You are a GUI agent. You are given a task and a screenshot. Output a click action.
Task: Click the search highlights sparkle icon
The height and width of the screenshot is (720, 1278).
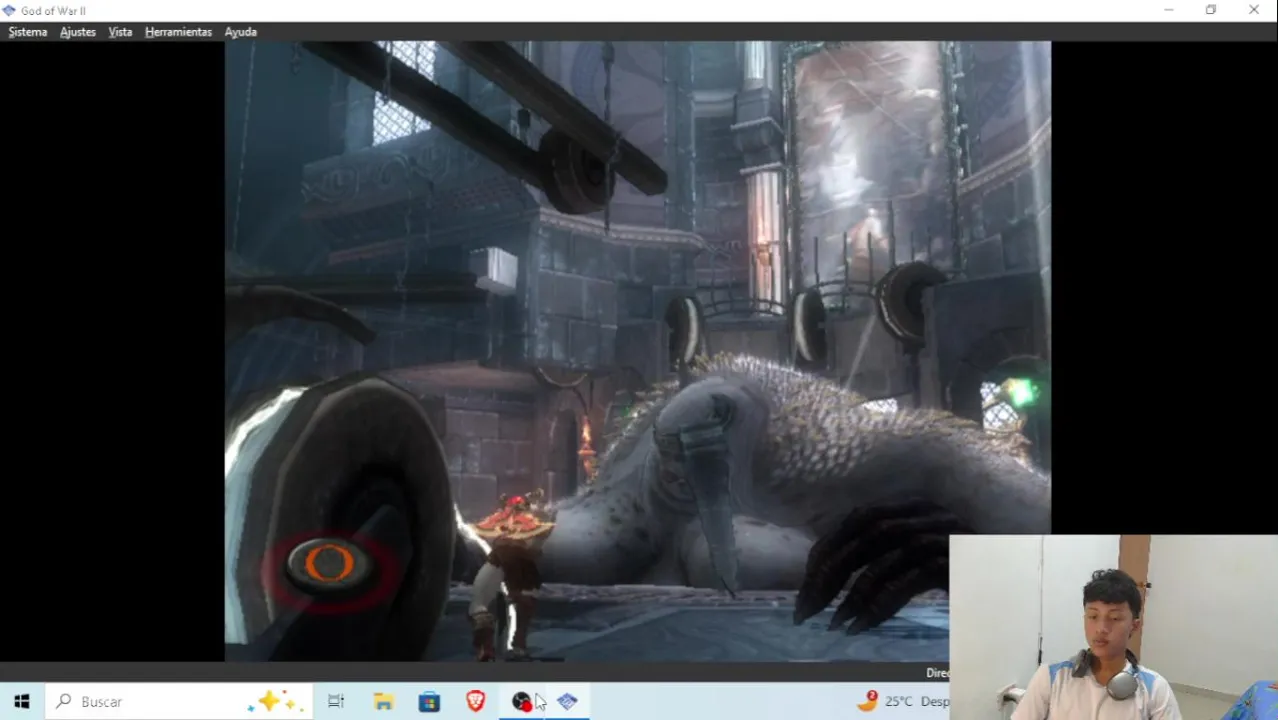(275, 702)
